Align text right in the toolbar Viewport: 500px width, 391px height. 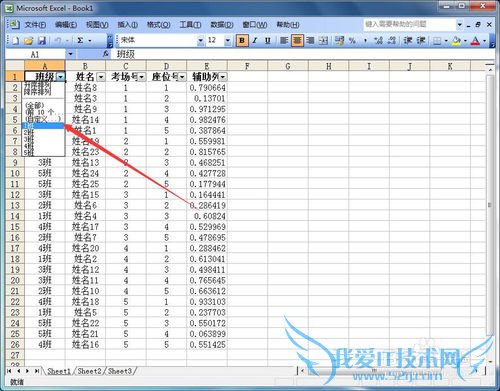[310, 41]
